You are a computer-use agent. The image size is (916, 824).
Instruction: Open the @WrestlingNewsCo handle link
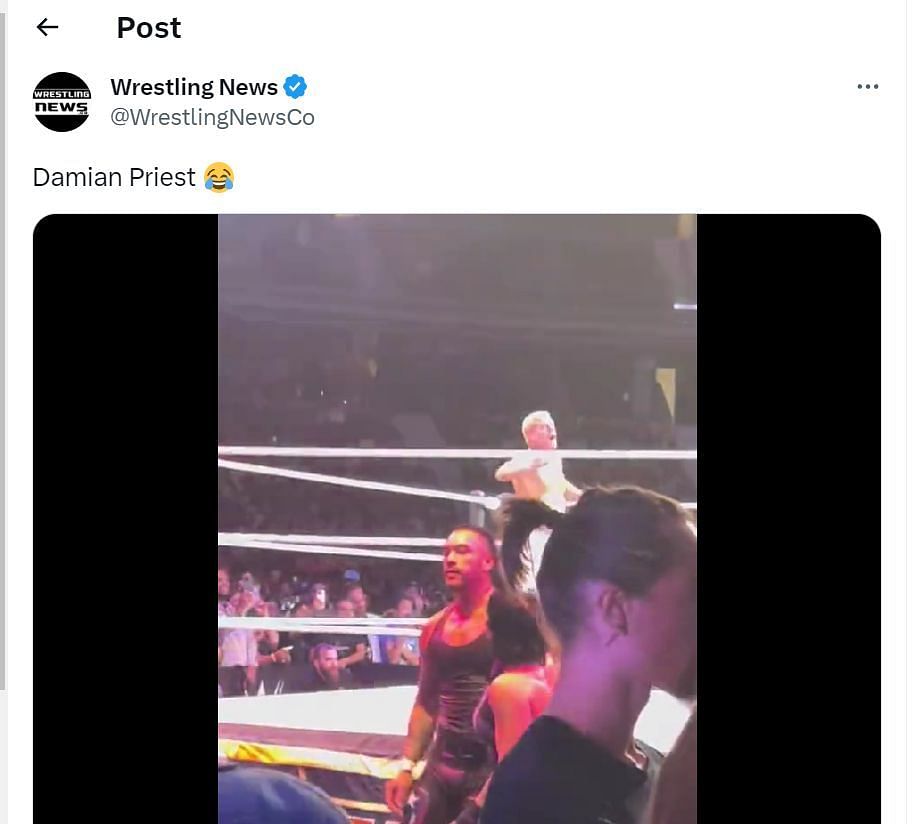pos(213,117)
